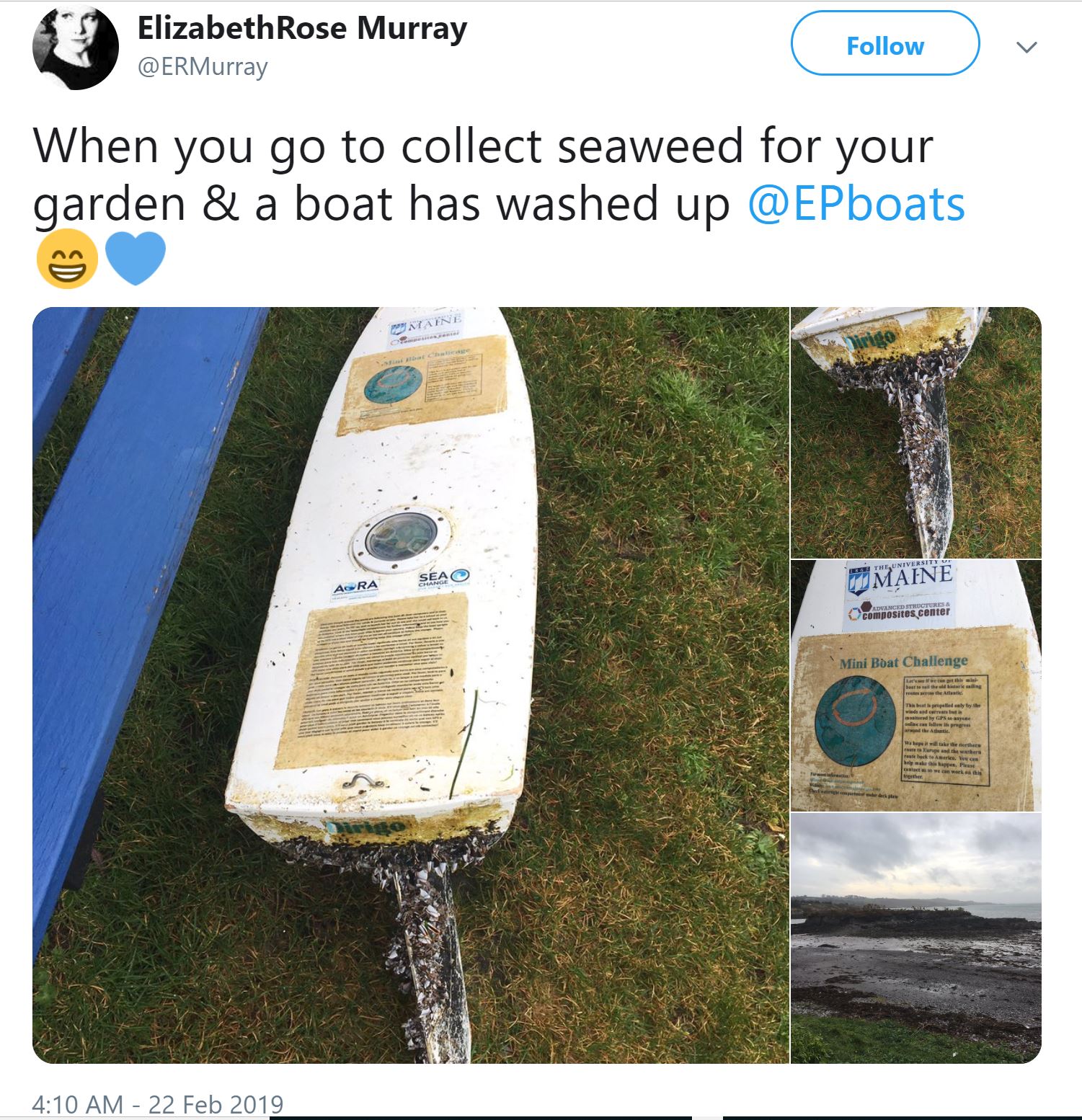Click the 4:10 AM - 22 Feb 2019 timestamp

[x=158, y=1103]
